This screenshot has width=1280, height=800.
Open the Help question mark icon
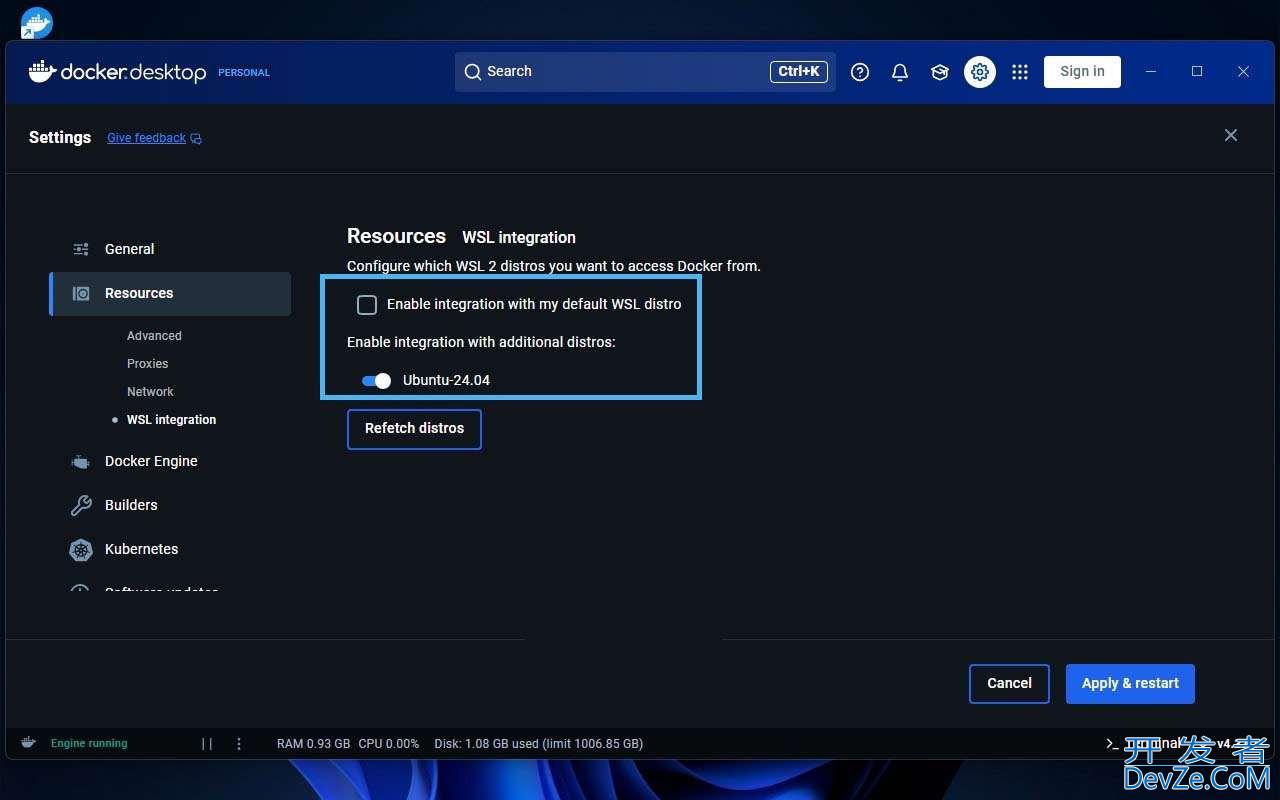click(860, 72)
